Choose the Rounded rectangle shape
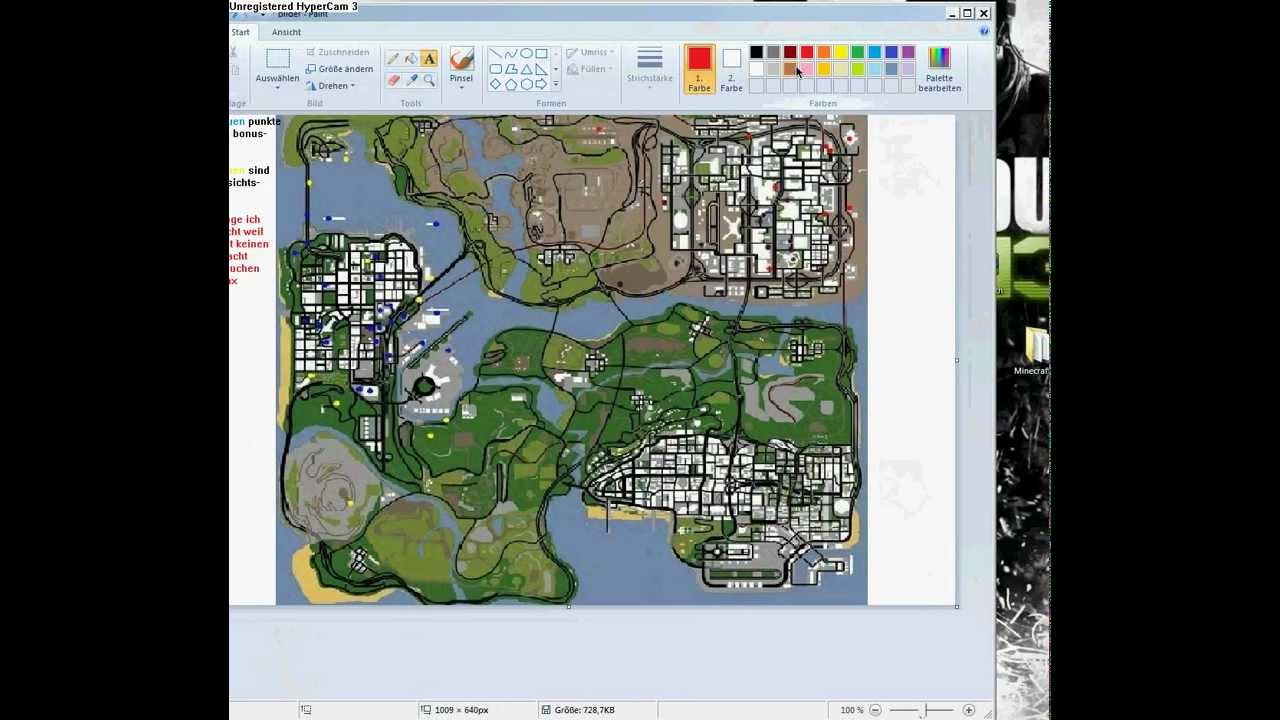The width and height of the screenshot is (1280, 720). (x=495, y=69)
